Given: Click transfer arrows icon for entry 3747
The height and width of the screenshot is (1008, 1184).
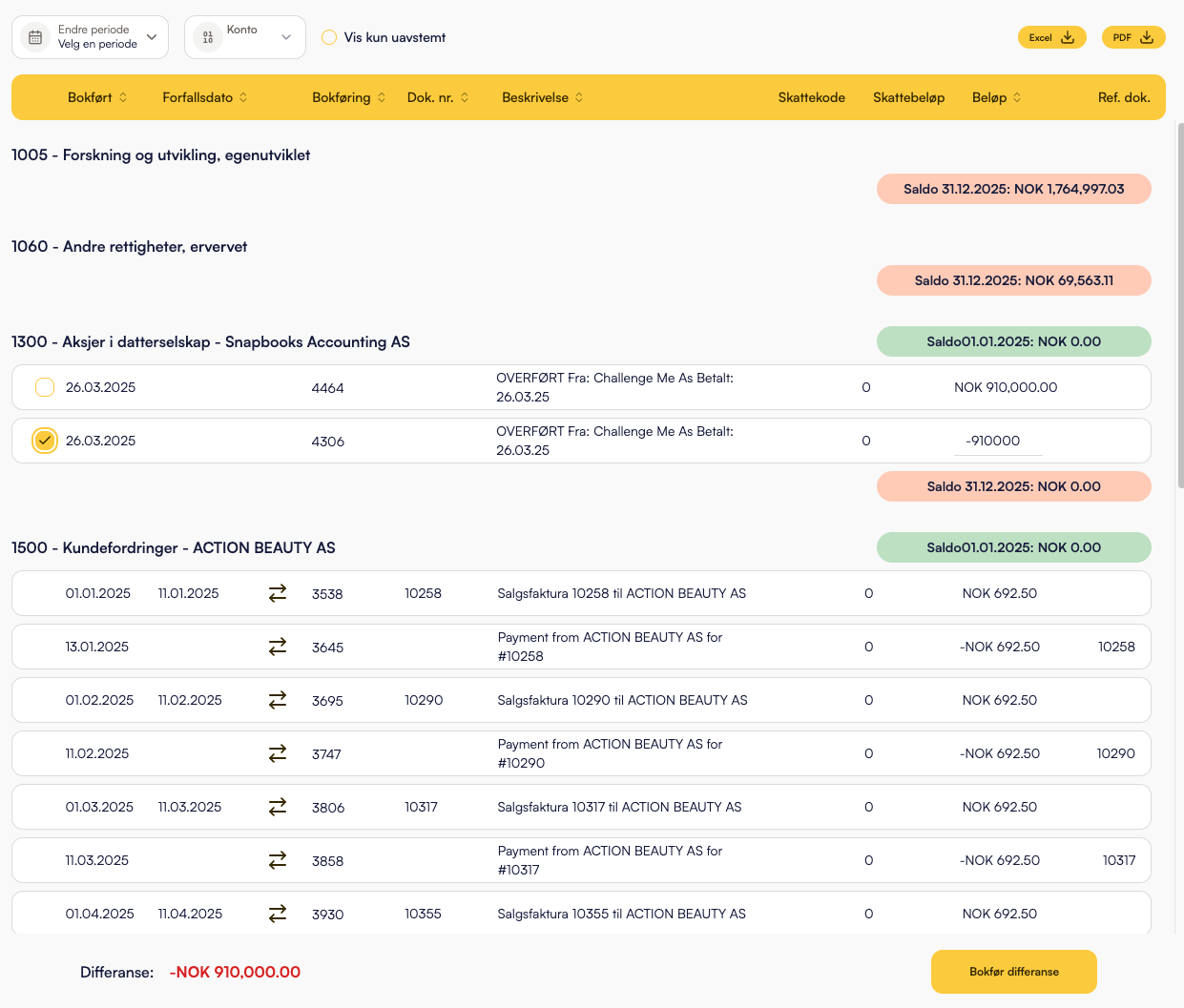Looking at the screenshot, I should click(x=278, y=753).
